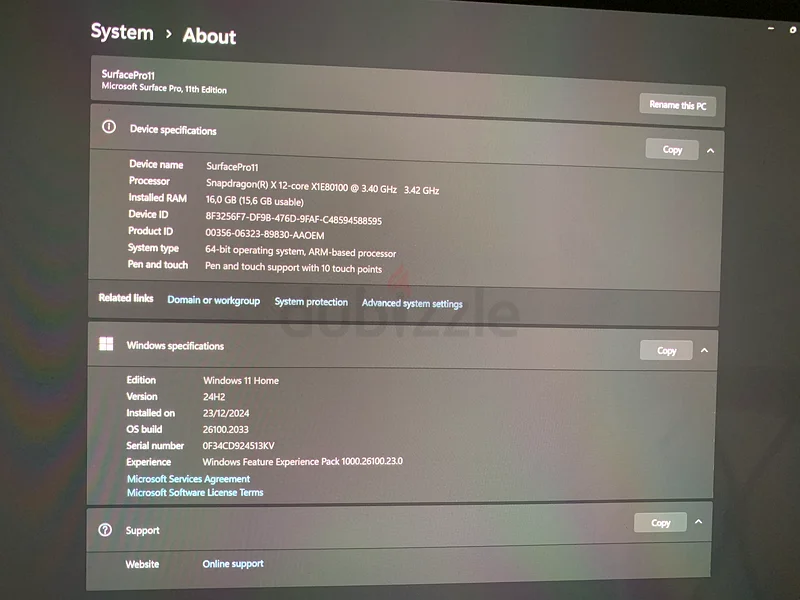Click the Serial number label
The width and height of the screenshot is (800, 600).
[155, 445]
